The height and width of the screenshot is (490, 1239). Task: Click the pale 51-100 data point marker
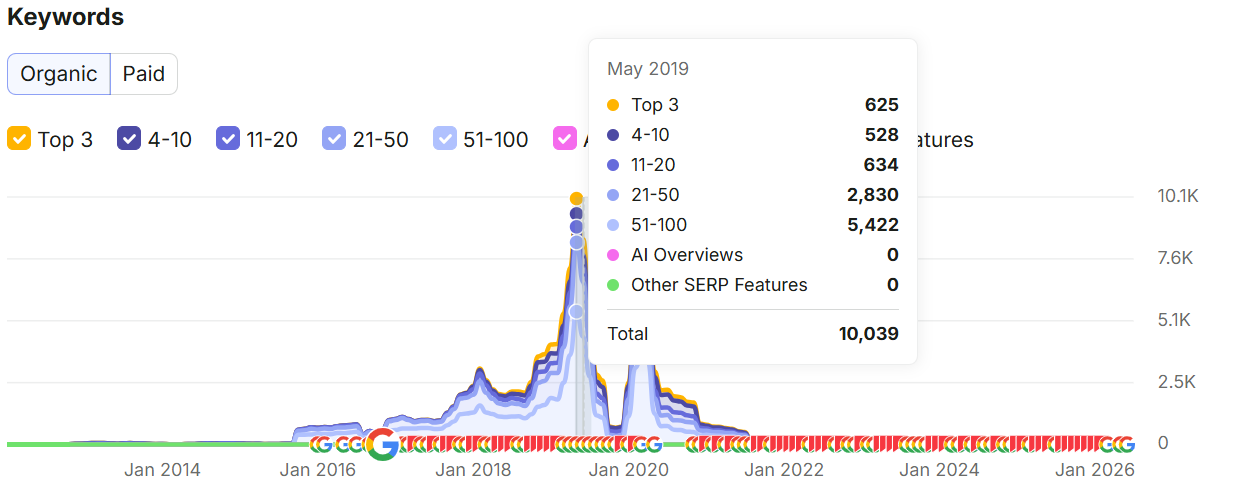pyautogui.click(x=576, y=312)
